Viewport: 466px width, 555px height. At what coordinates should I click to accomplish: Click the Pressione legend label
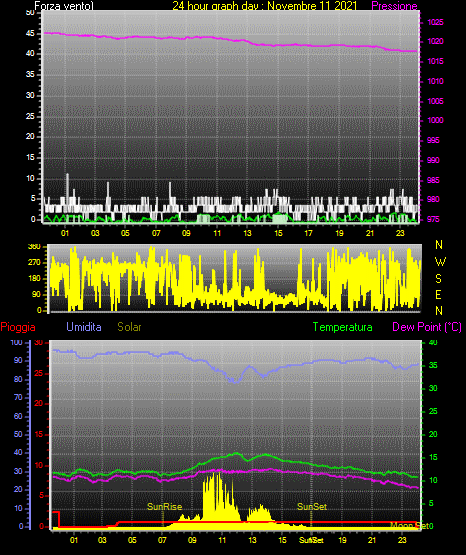394,6
